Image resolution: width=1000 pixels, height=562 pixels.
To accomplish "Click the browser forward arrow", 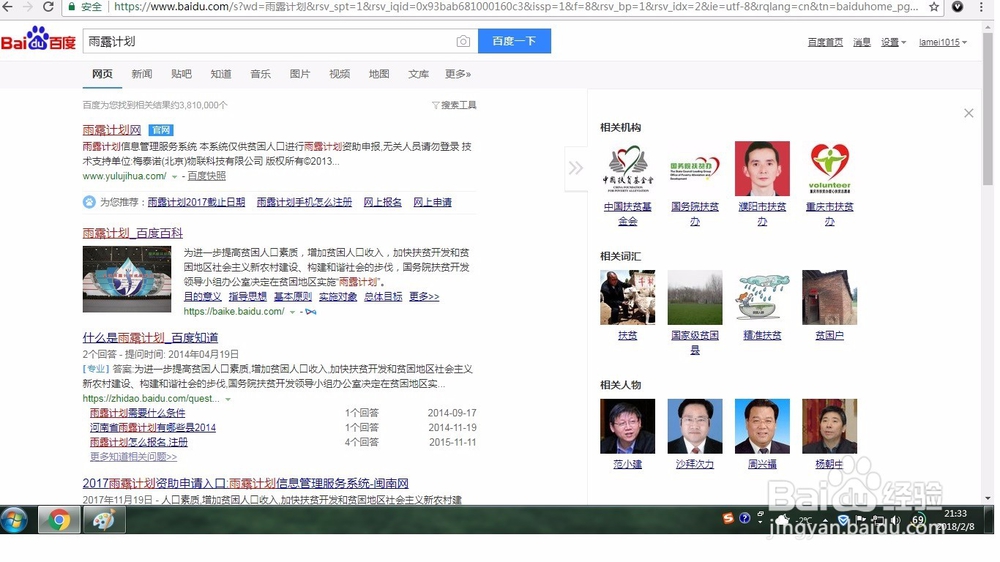I will pos(27,7).
